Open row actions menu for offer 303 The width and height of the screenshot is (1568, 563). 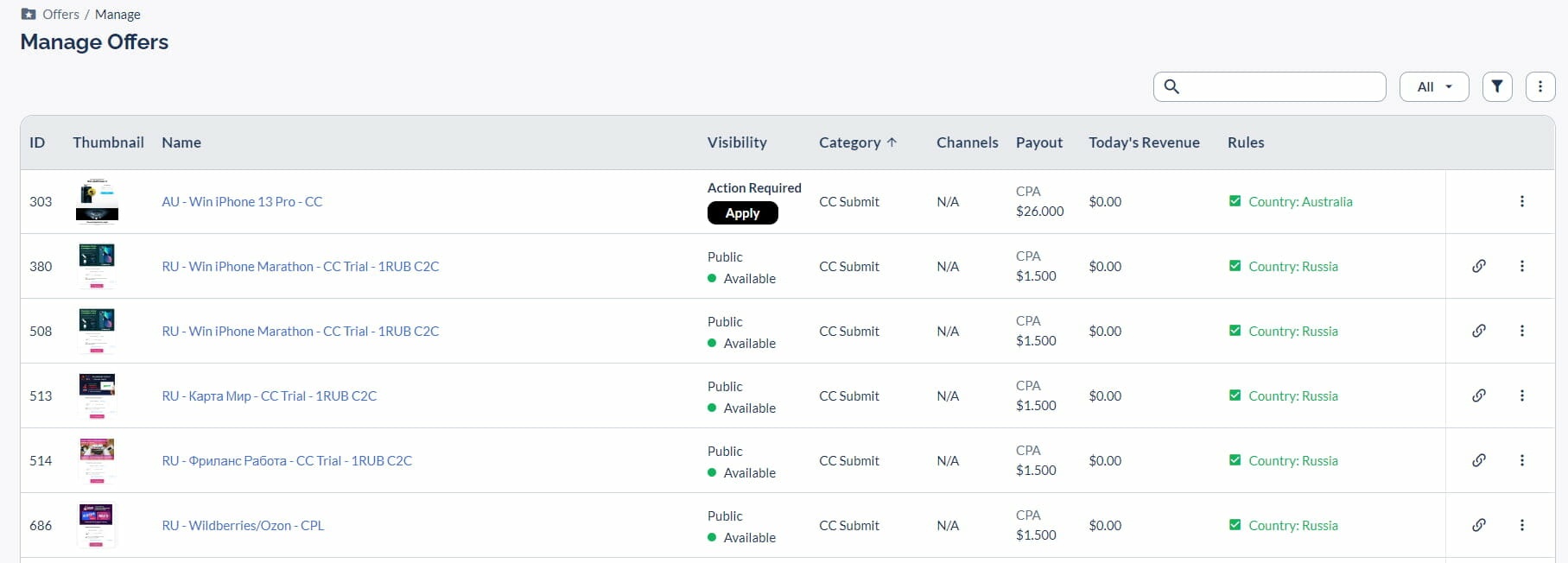1521,201
